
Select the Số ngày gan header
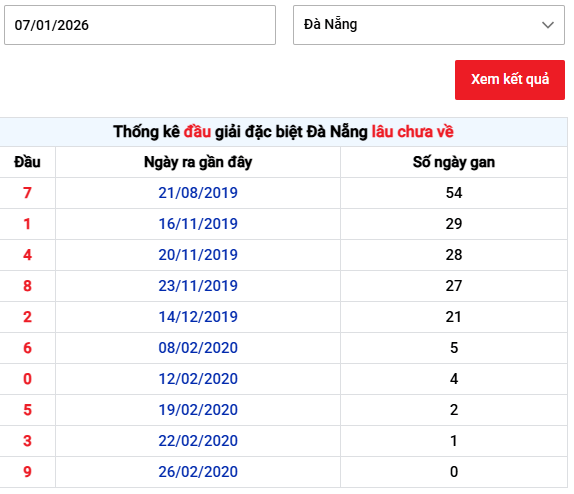click(454, 162)
